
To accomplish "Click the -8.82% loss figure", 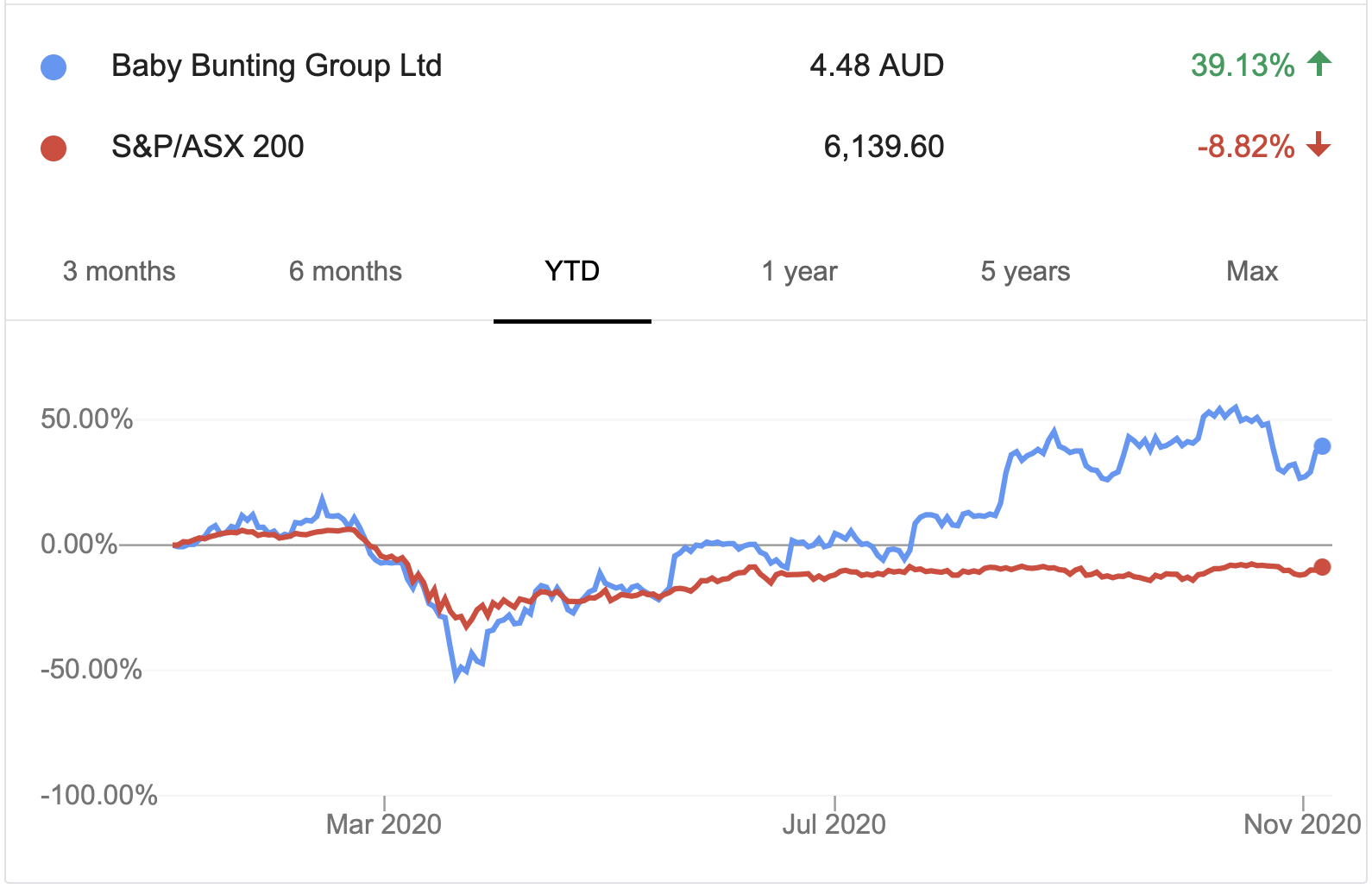I will click(x=1246, y=147).
